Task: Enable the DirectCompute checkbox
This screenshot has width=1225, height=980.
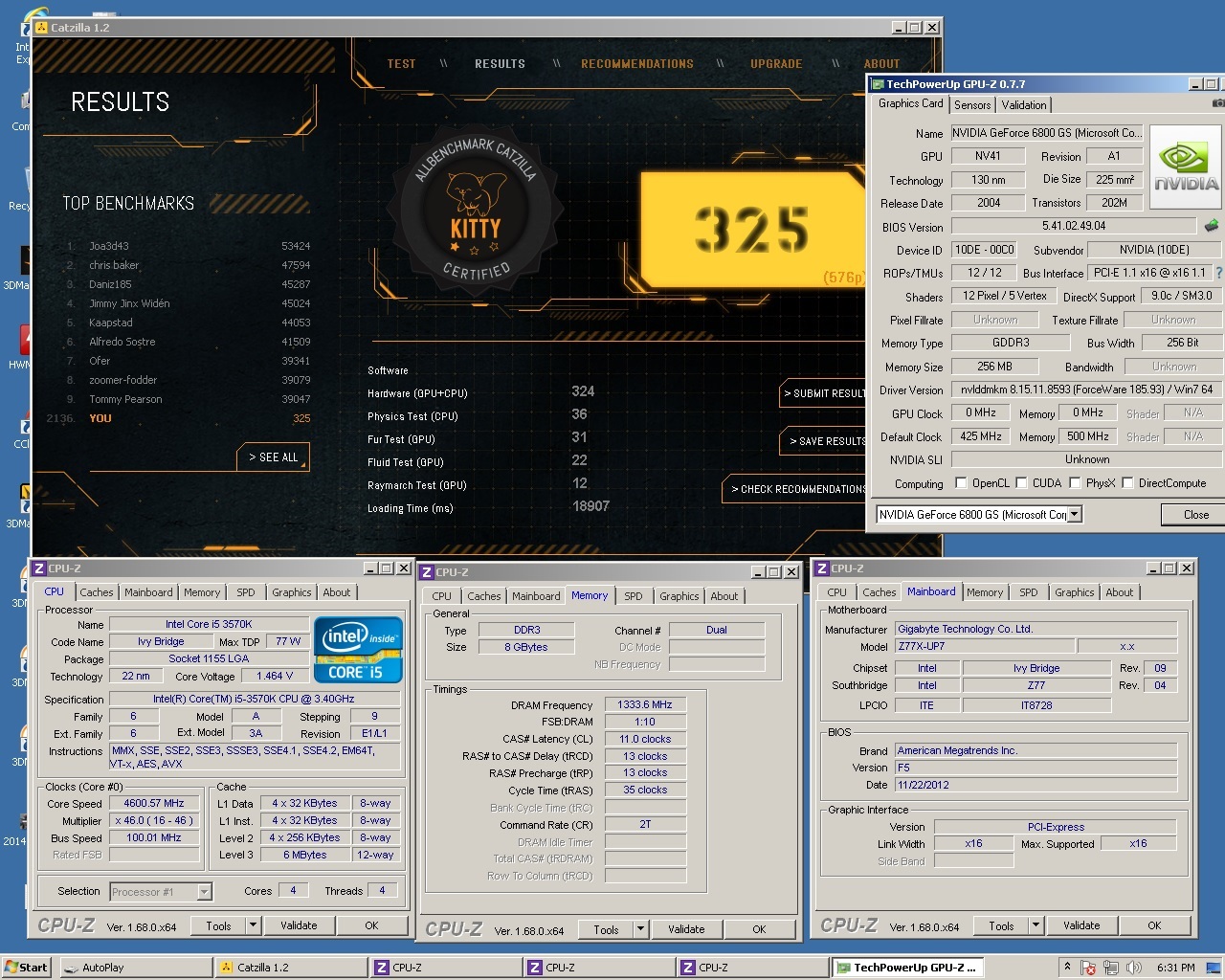Action: 1127,482
